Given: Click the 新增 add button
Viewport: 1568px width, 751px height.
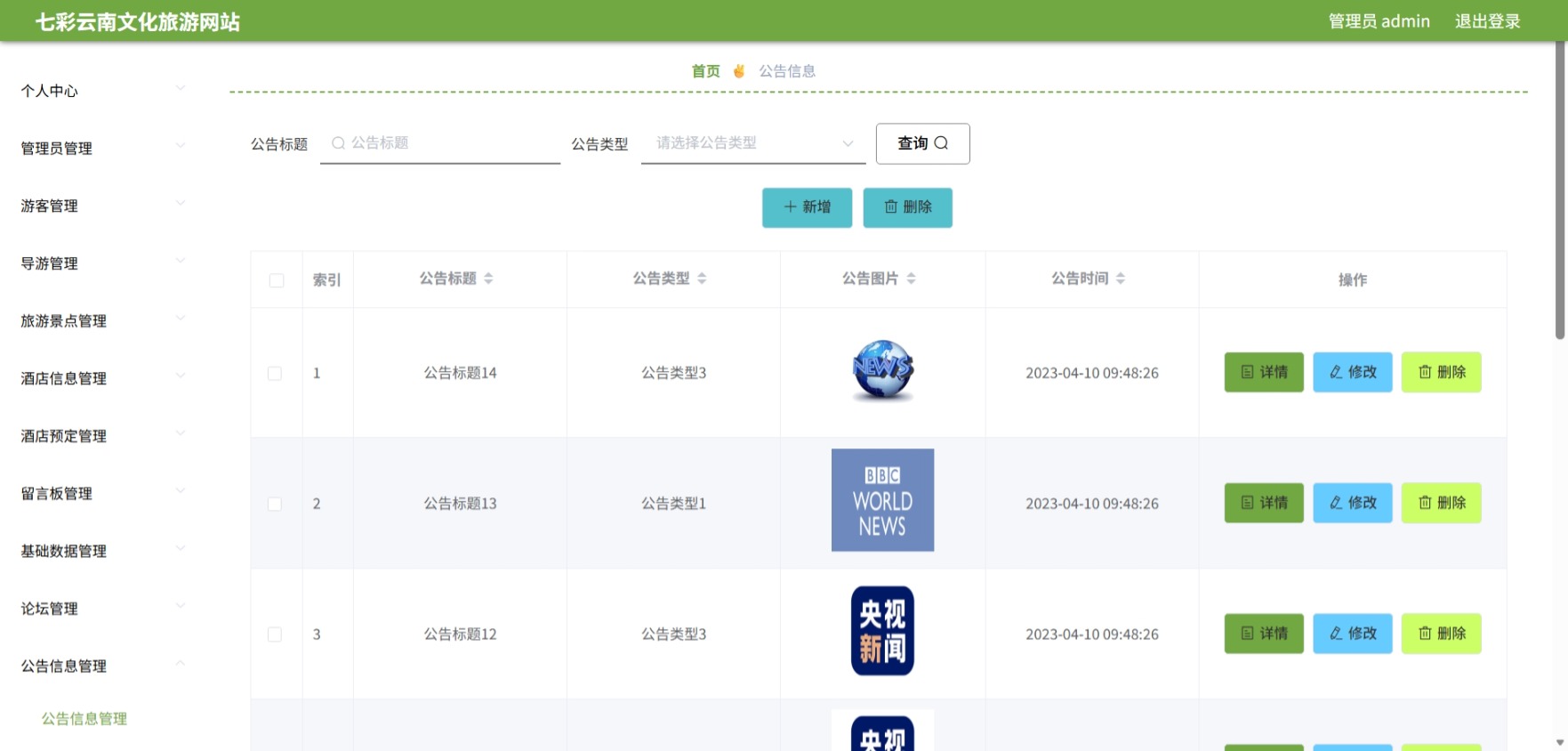Looking at the screenshot, I should [807, 207].
